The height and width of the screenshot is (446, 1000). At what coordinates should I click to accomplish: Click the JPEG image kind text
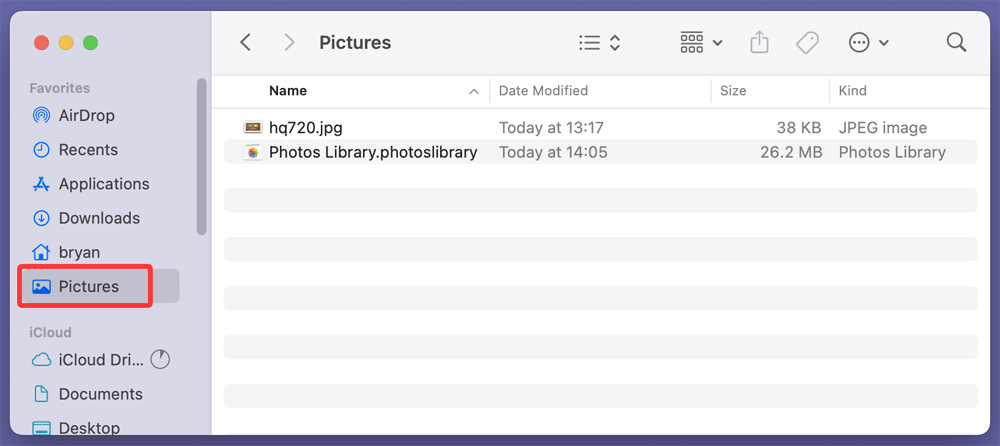point(883,128)
